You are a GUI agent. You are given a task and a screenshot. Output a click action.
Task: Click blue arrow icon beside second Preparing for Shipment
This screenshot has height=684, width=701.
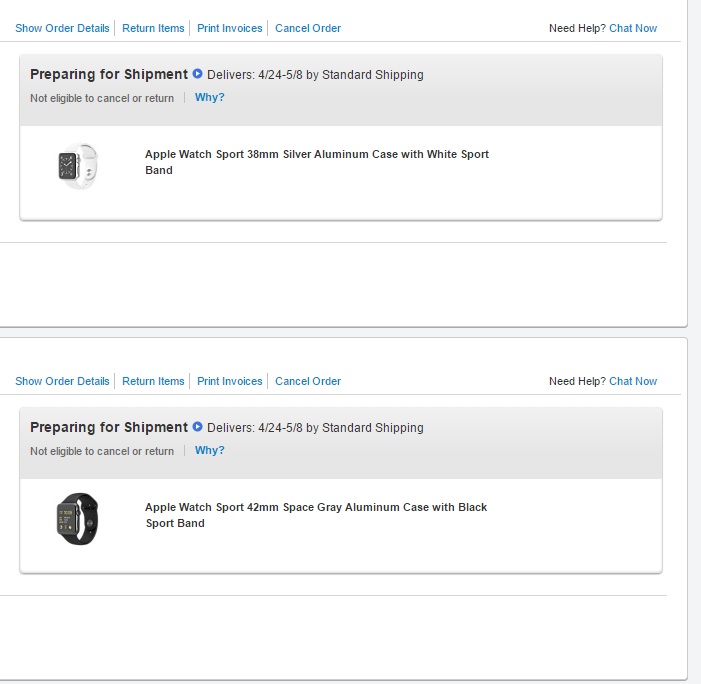click(197, 427)
